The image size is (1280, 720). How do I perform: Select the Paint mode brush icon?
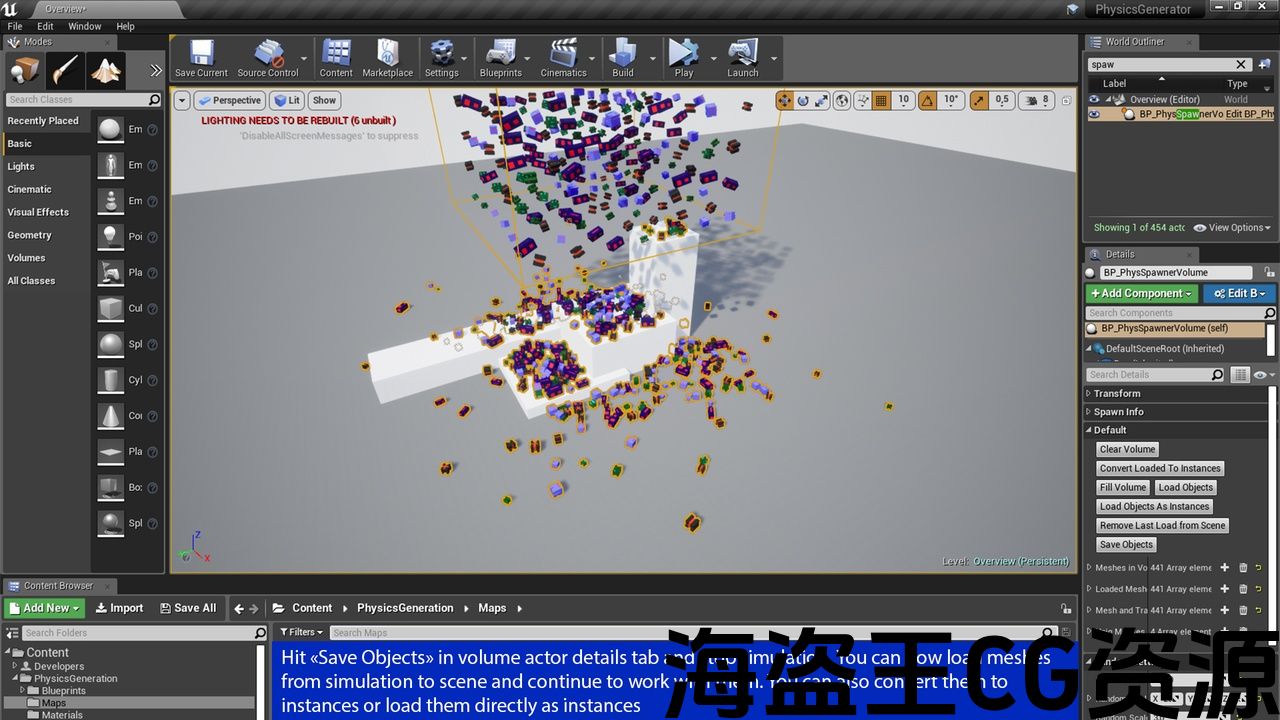[65, 70]
